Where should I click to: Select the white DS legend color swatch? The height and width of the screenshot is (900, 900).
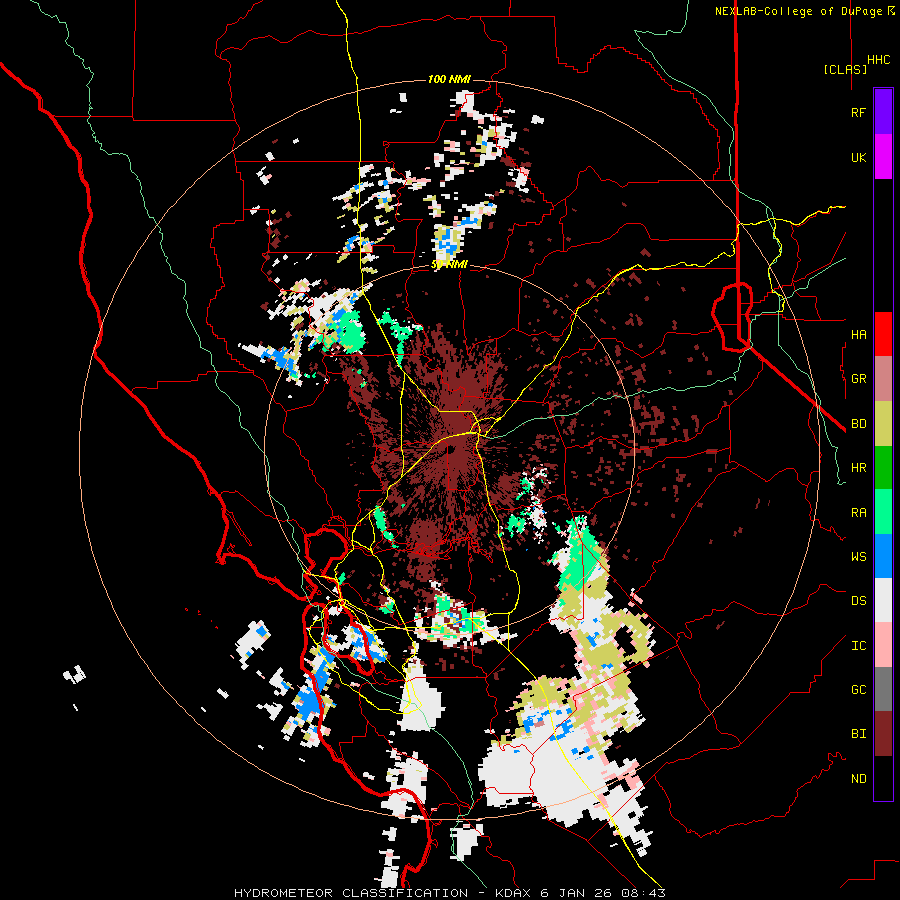(883, 600)
